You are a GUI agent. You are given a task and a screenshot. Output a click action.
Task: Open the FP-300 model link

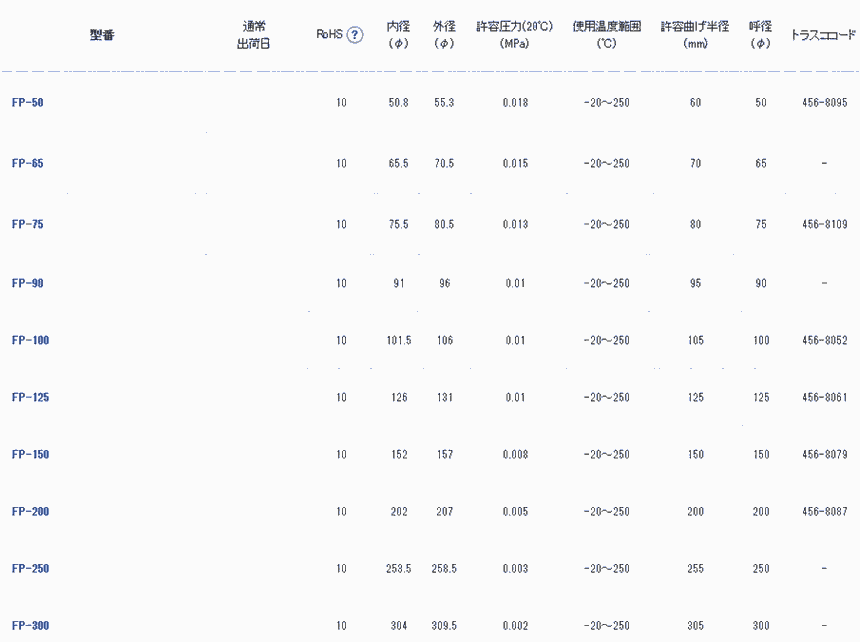pyautogui.click(x=30, y=626)
